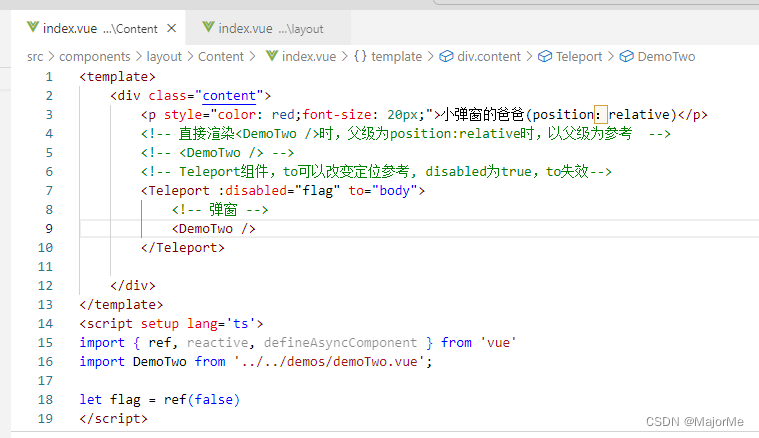
Task: Open the DemoTwo breadcrumb symbol
Action: pyautogui.click(x=666, y=57)
